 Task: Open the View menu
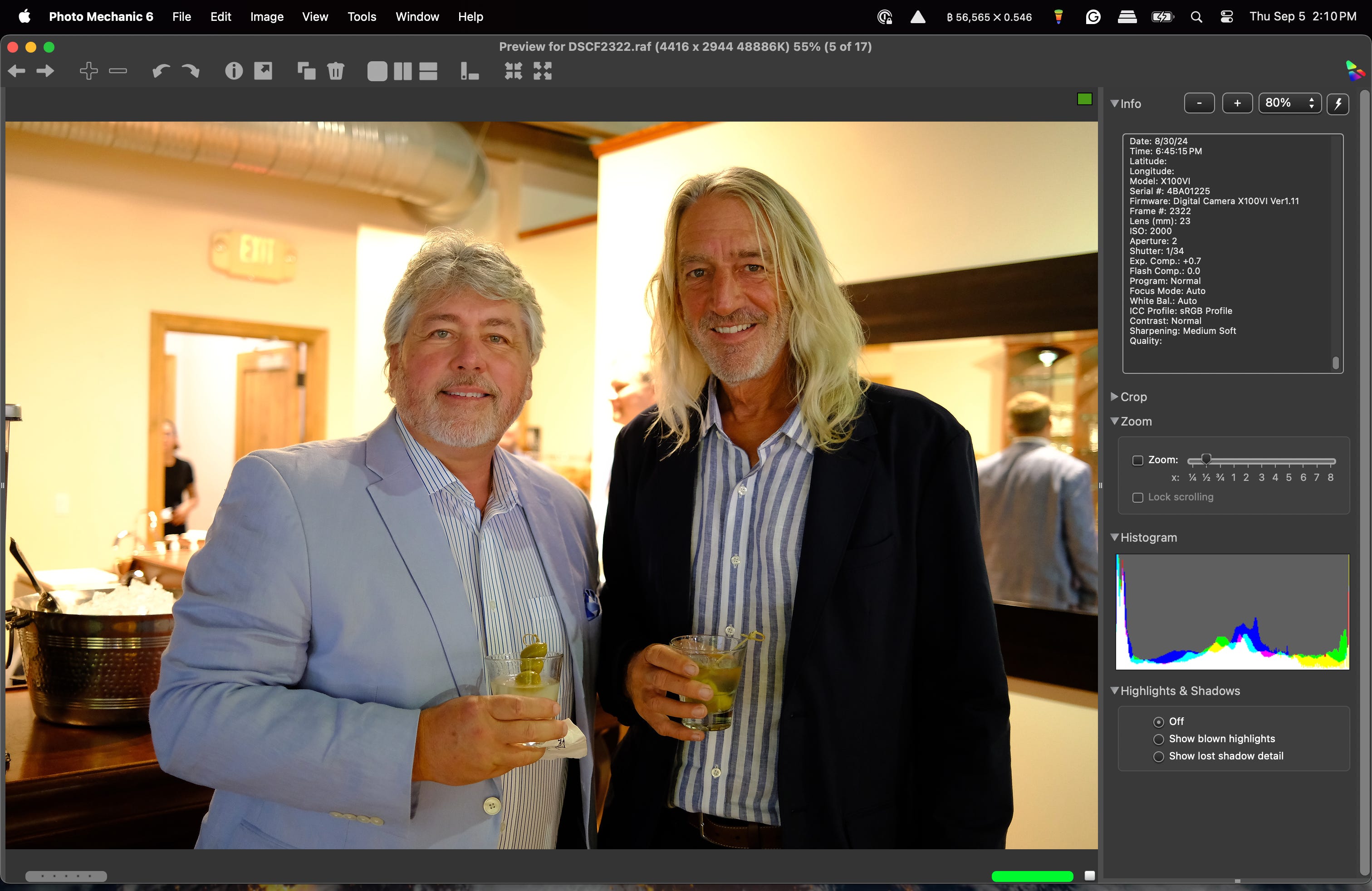pyautogui.click(x=315, y=17)
